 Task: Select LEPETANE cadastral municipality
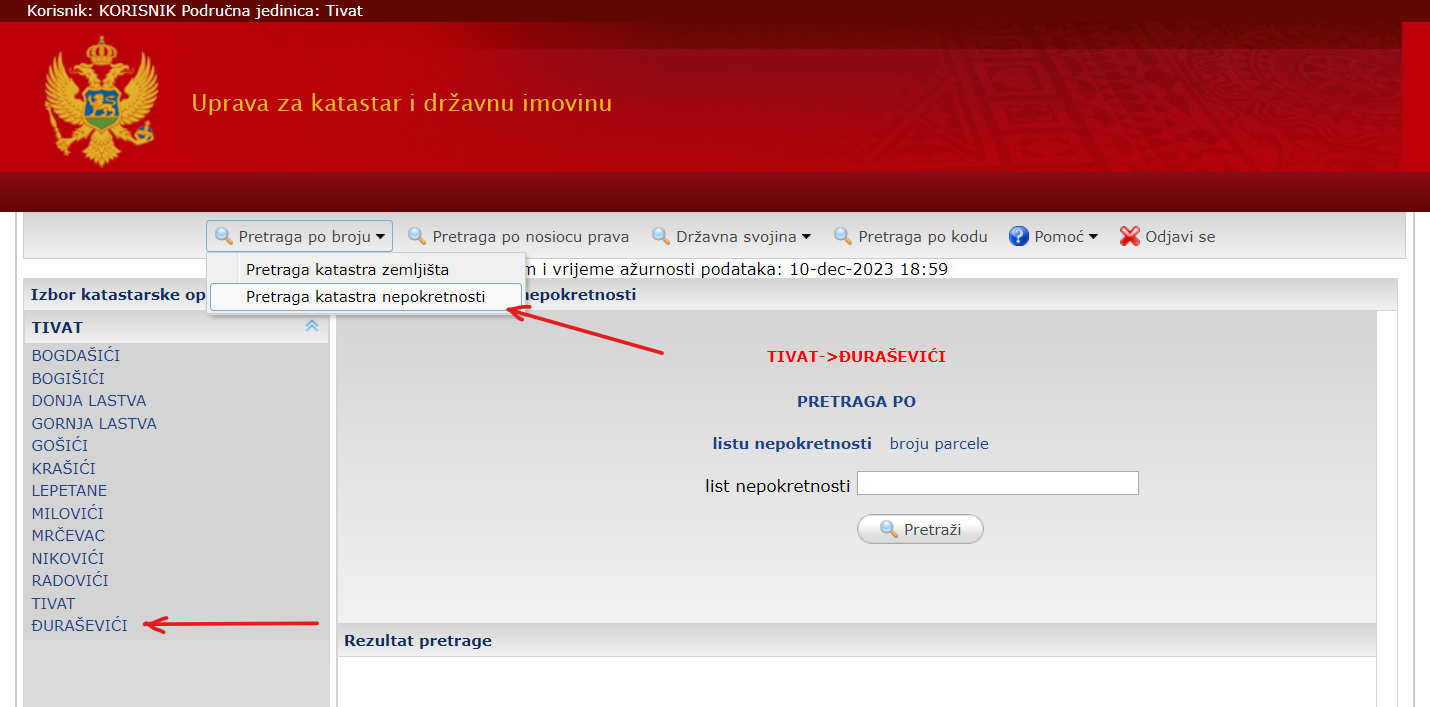tap(69, 491)
